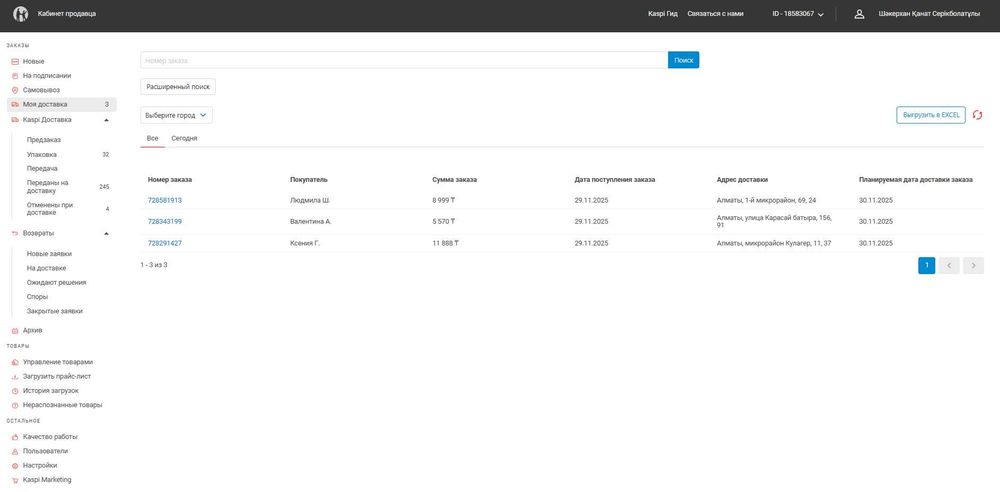
Task: Click the Планируемая дата доставки заказа header
Action: (x=916, y=179)
